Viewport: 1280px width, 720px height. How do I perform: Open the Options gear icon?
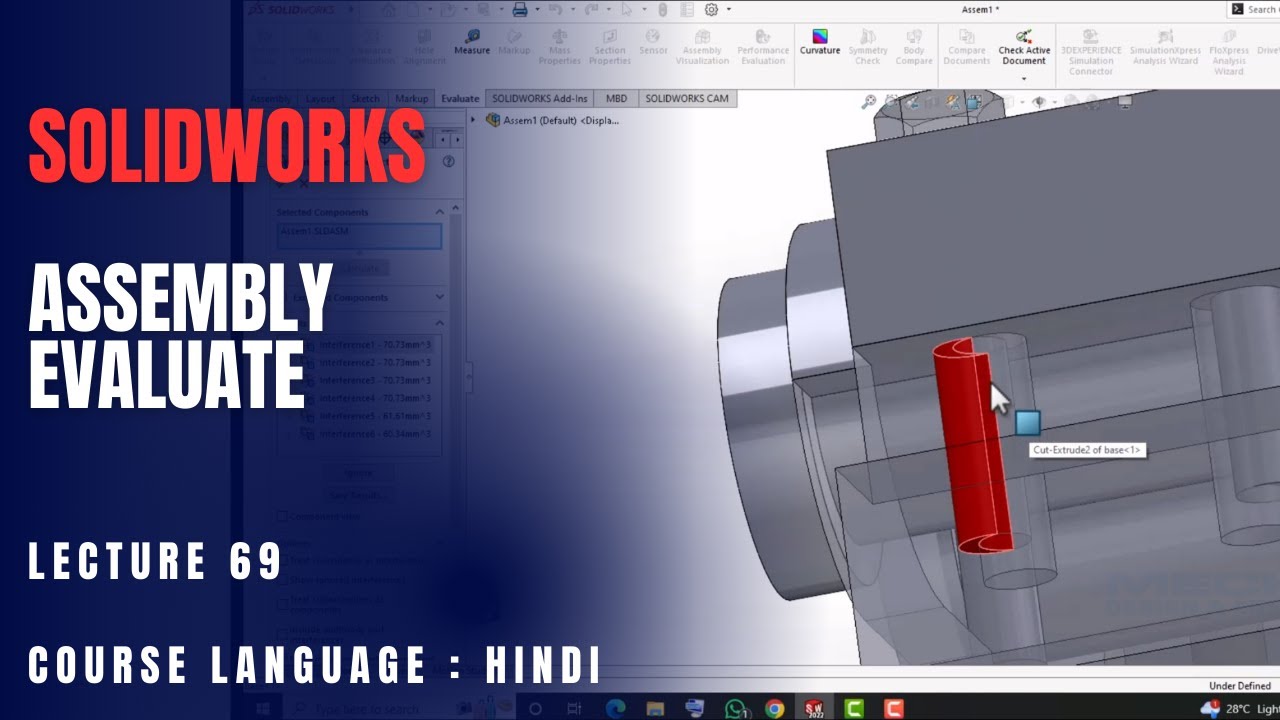pyautogui.click(x=712, y=9)
